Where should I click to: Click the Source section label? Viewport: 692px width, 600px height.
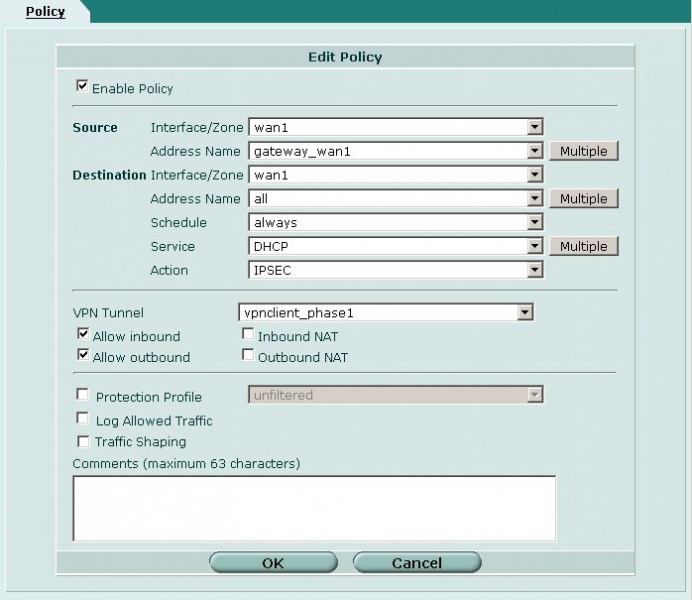pyautogui.click(x=95, y=128)
